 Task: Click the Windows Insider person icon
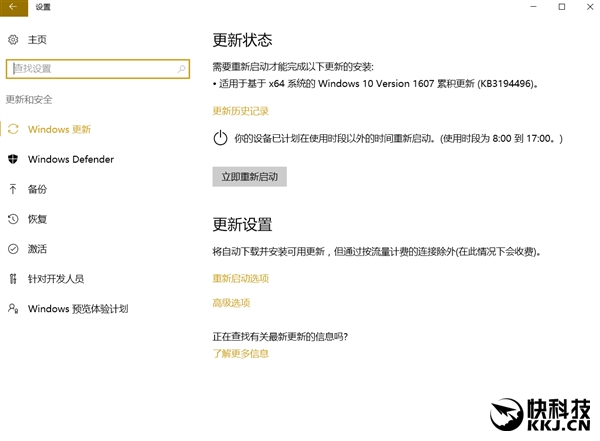tap(13, 308)
